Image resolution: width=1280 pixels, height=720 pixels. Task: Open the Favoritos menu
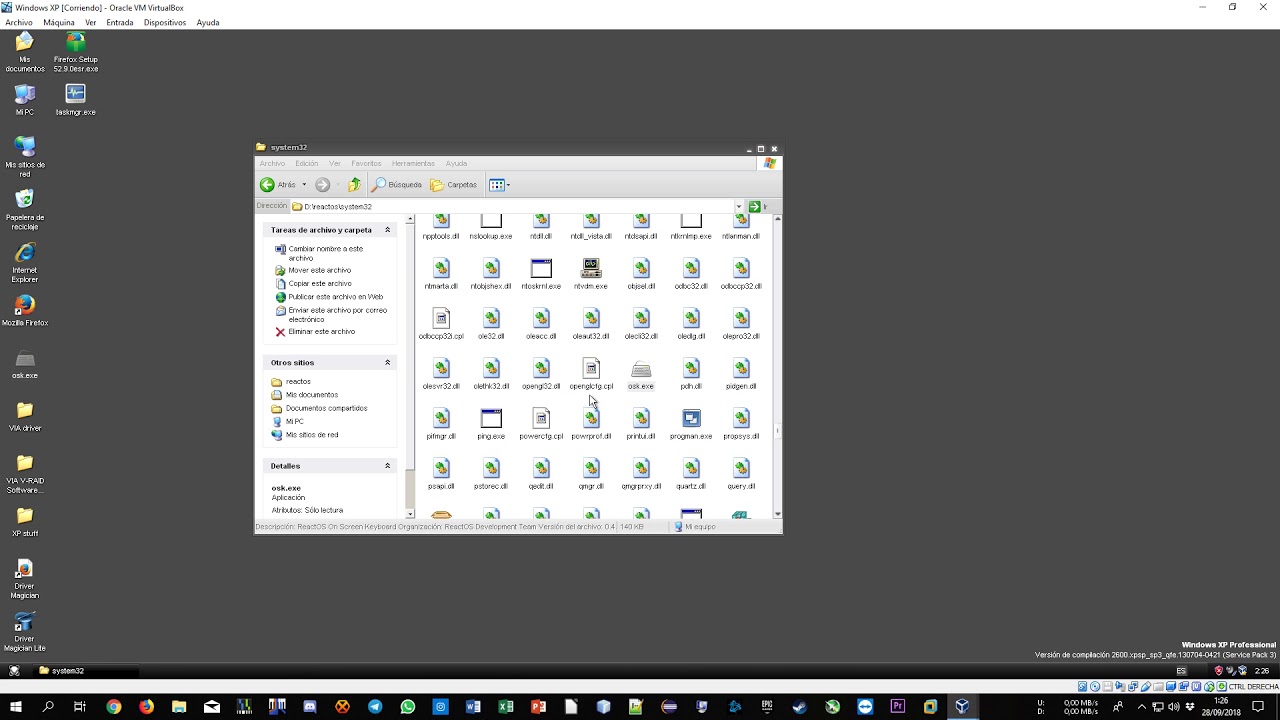pyautogui.click(x=366, y=163)
